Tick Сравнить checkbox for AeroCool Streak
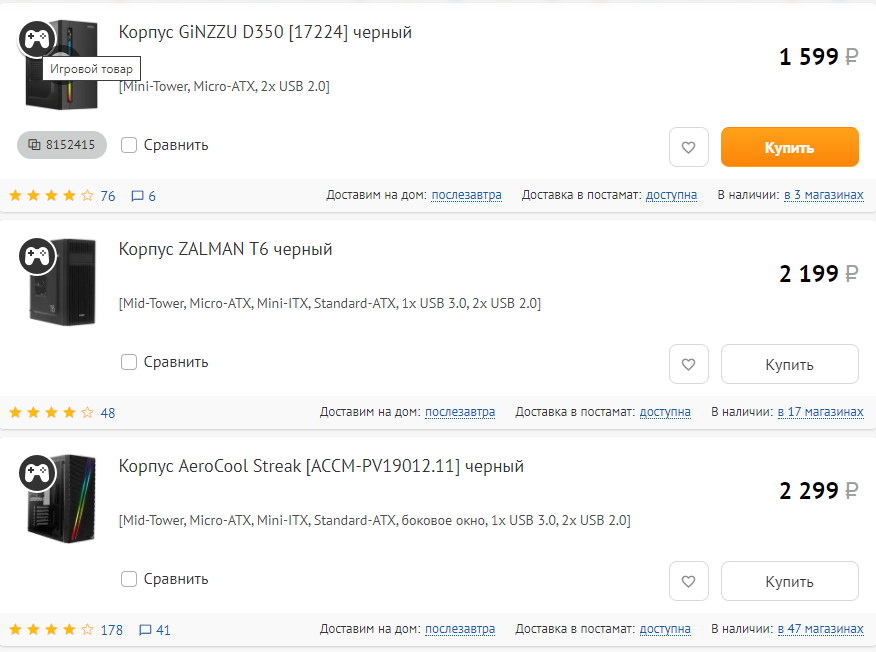876x652 pixels. point(128,579)
